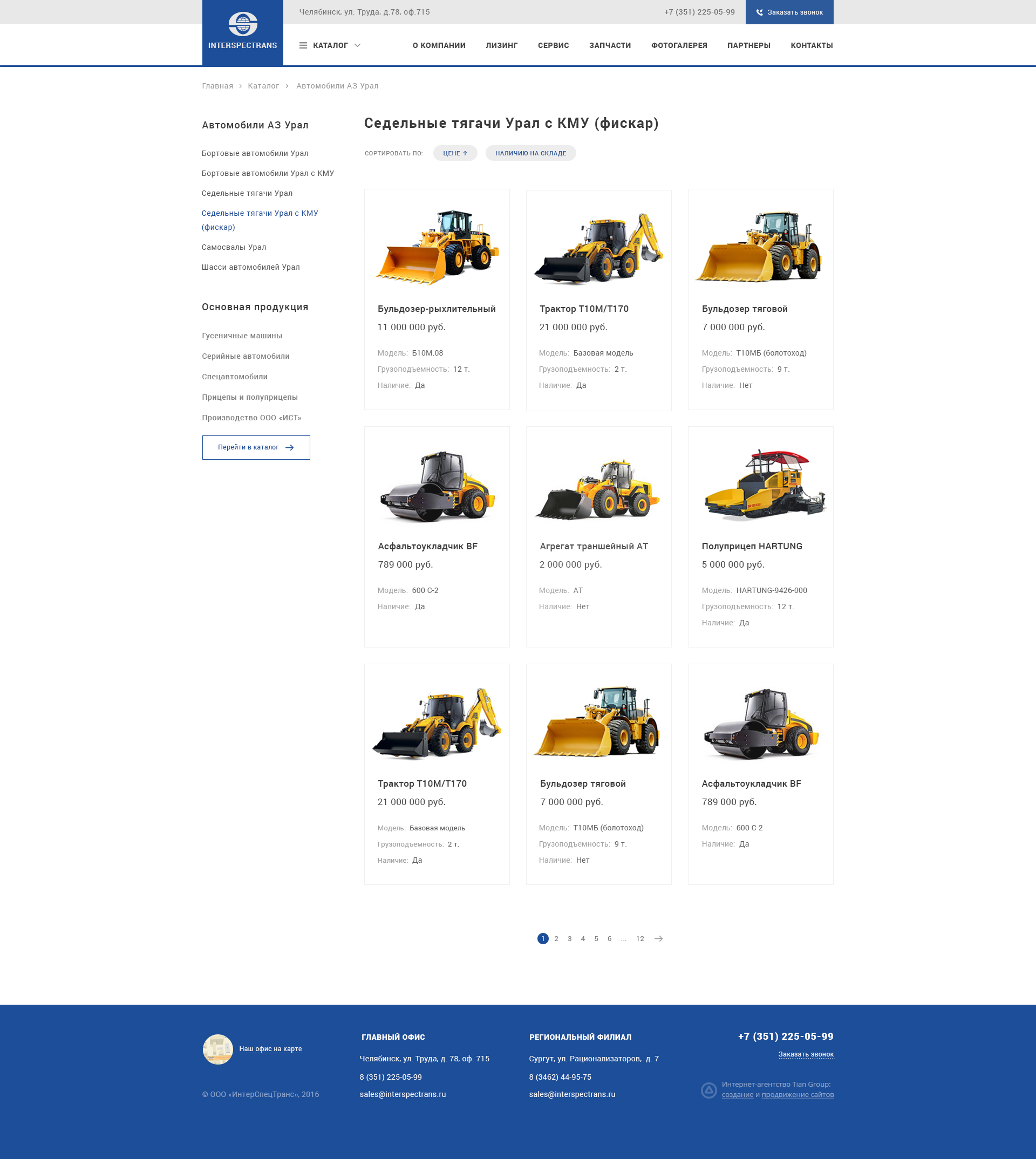Go to pagination page 4
Screen dimensions: 1036x1159
coord(583,939)
